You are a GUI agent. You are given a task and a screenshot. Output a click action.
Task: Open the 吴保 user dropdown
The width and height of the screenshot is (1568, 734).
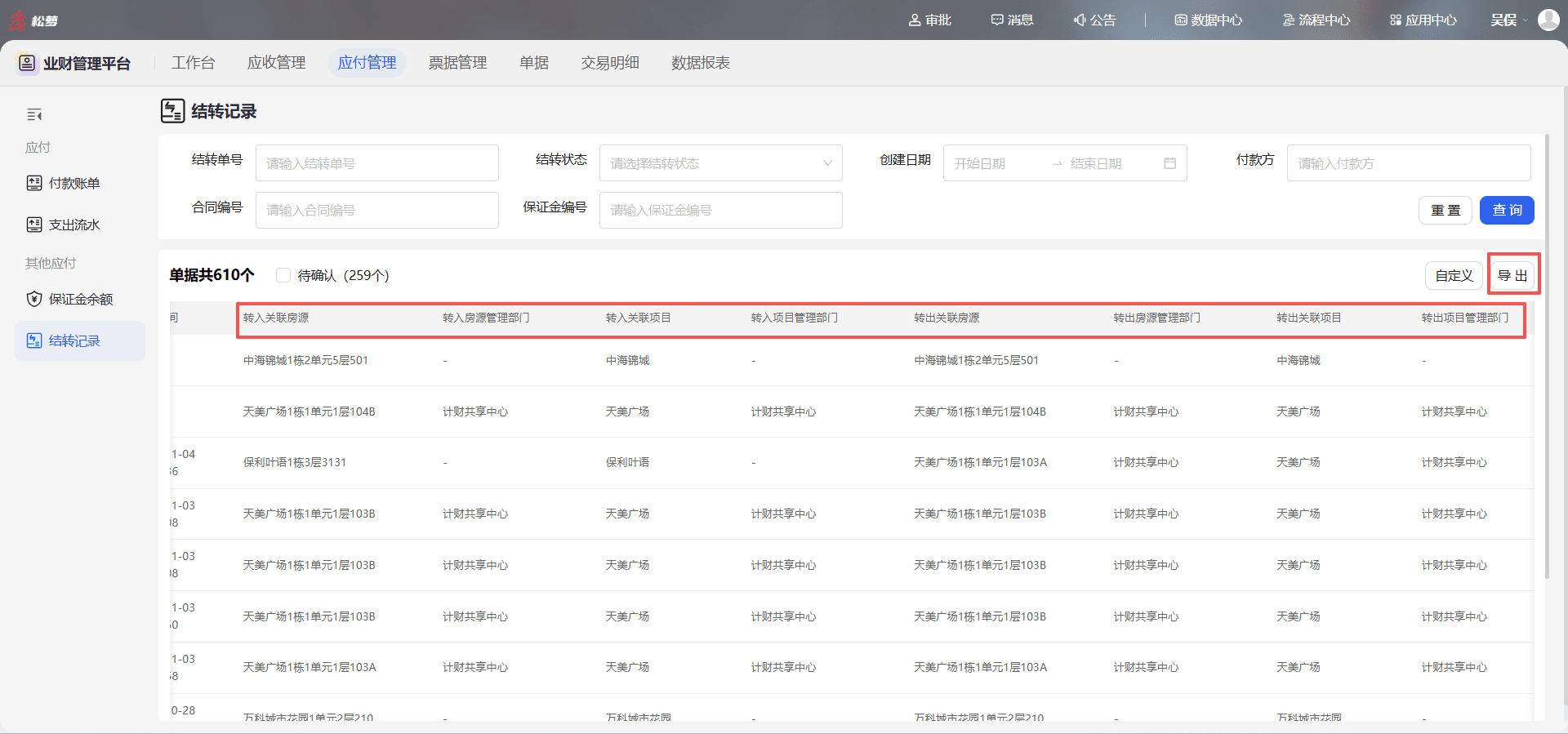[1508, 20]
